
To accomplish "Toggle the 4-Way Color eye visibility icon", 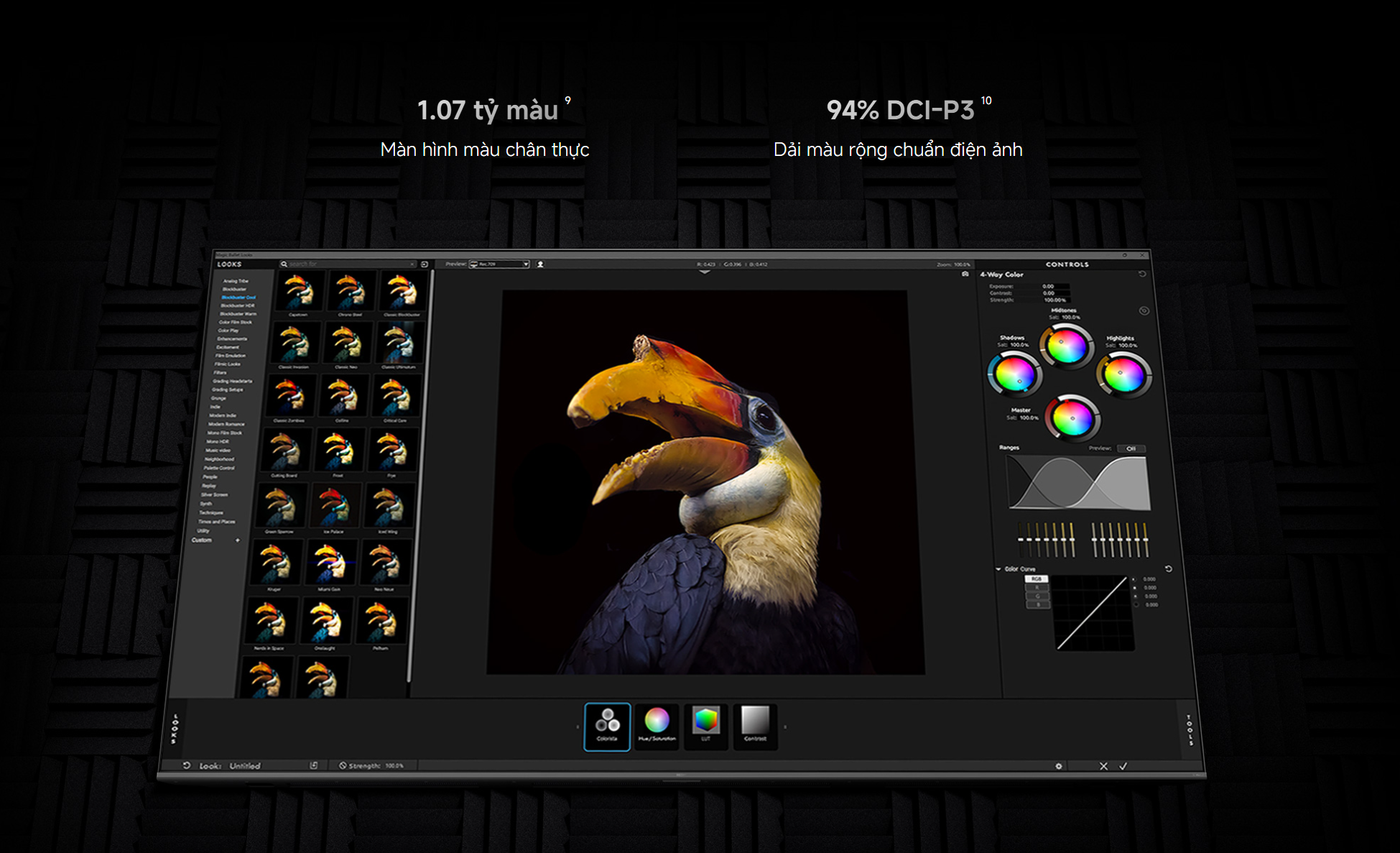I will pos(1144,311).
